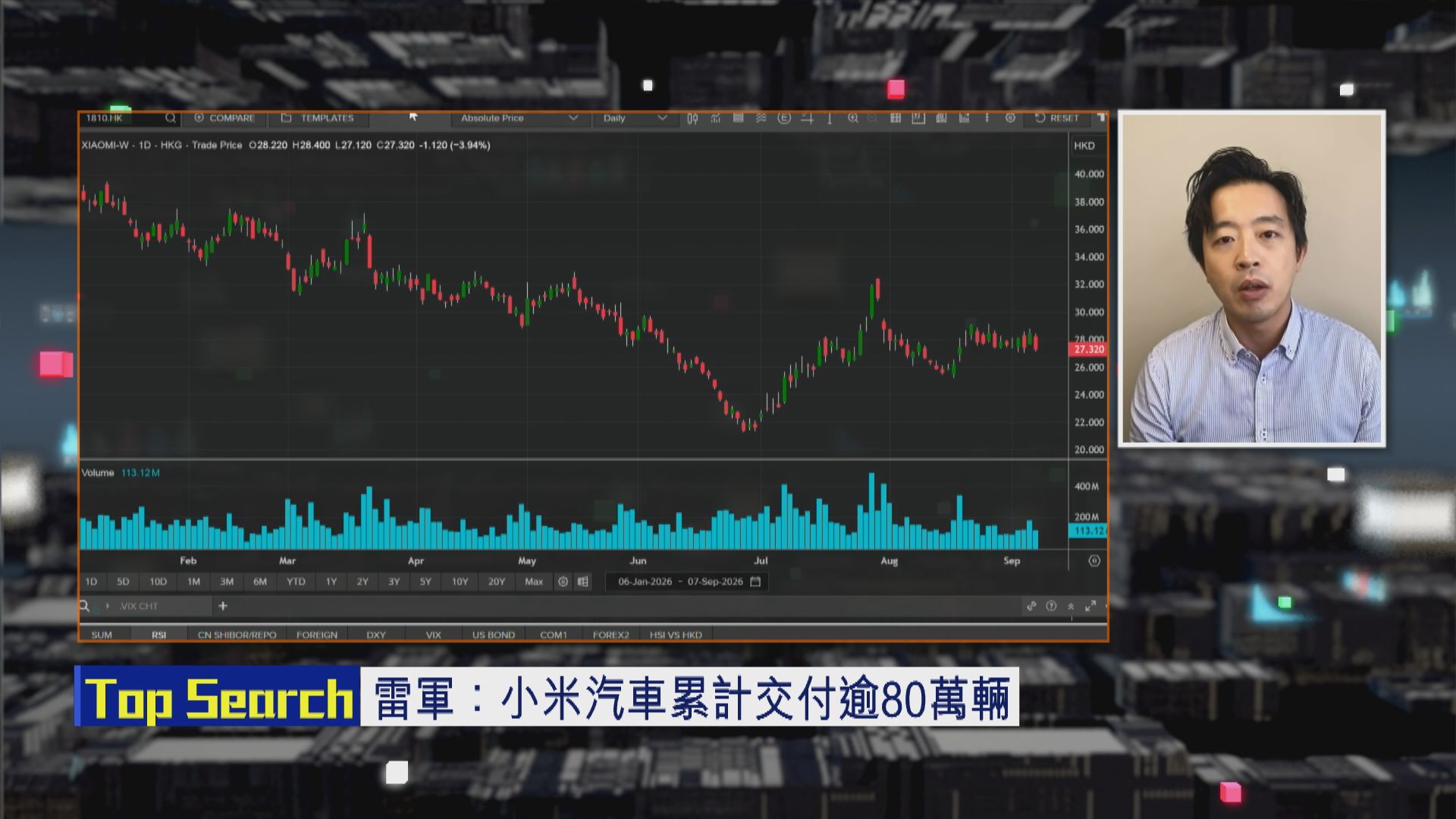Switch to the CN SHIBOR/REPO tab
Viewport: 1456px width, 819px height.
tap(237, 635)
